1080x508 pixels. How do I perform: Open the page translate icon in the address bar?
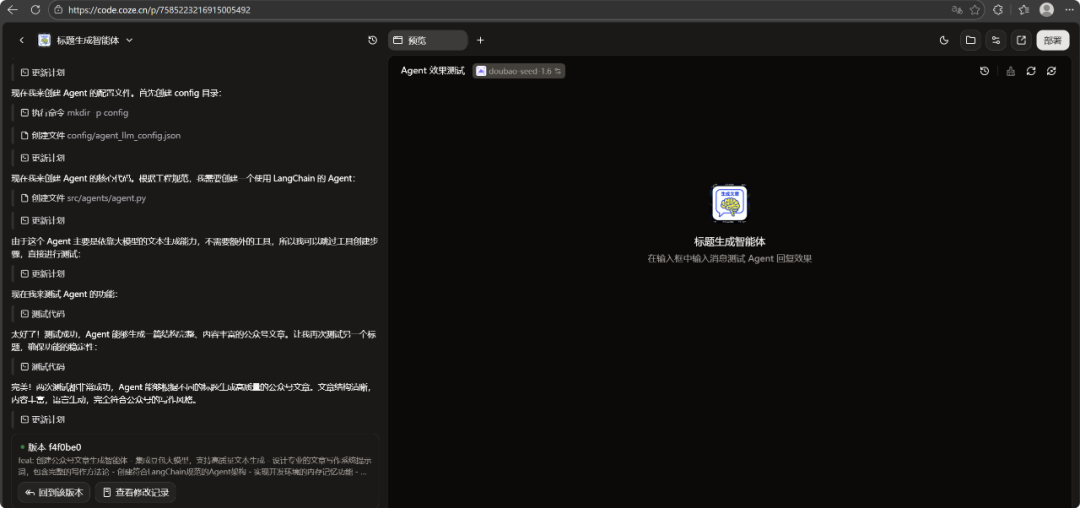tap(957, 10)
